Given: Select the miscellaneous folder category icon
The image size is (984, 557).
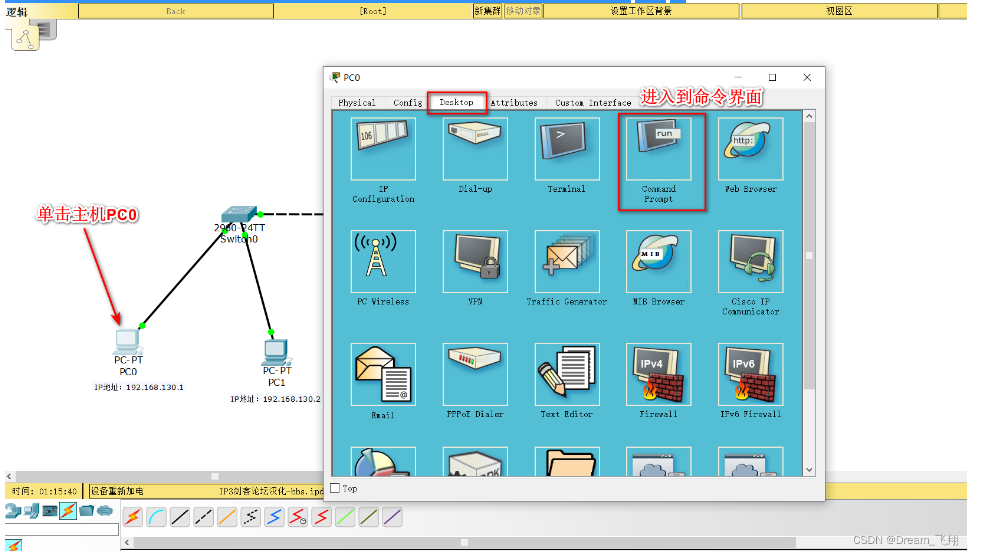Looking at the screenshot, I should pos(87,511).
